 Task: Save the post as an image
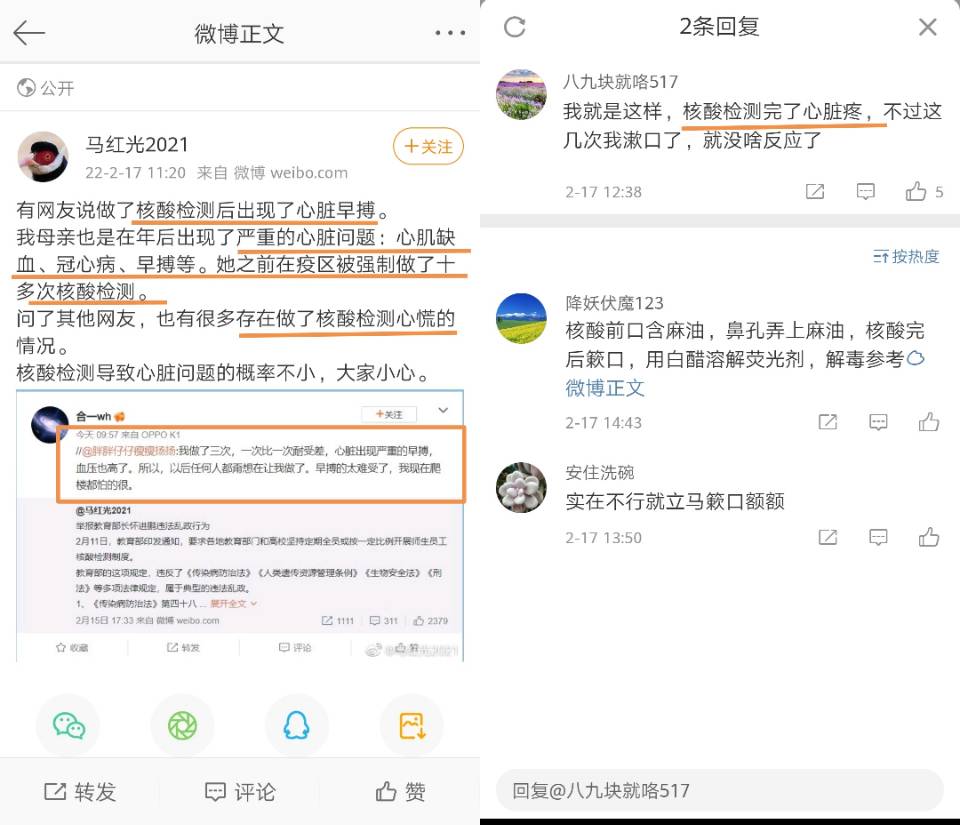pyautogui.click(x=412, y=726)
